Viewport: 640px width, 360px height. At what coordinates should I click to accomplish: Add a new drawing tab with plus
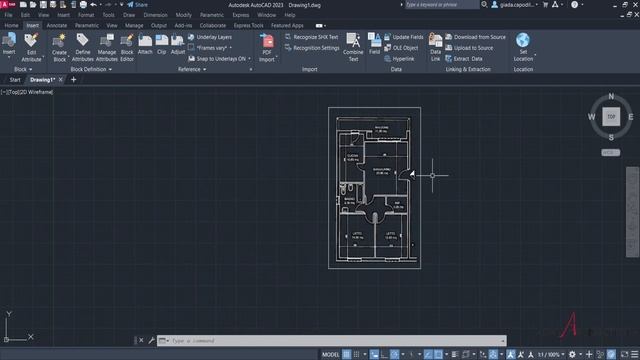click(x=73, y=80)
